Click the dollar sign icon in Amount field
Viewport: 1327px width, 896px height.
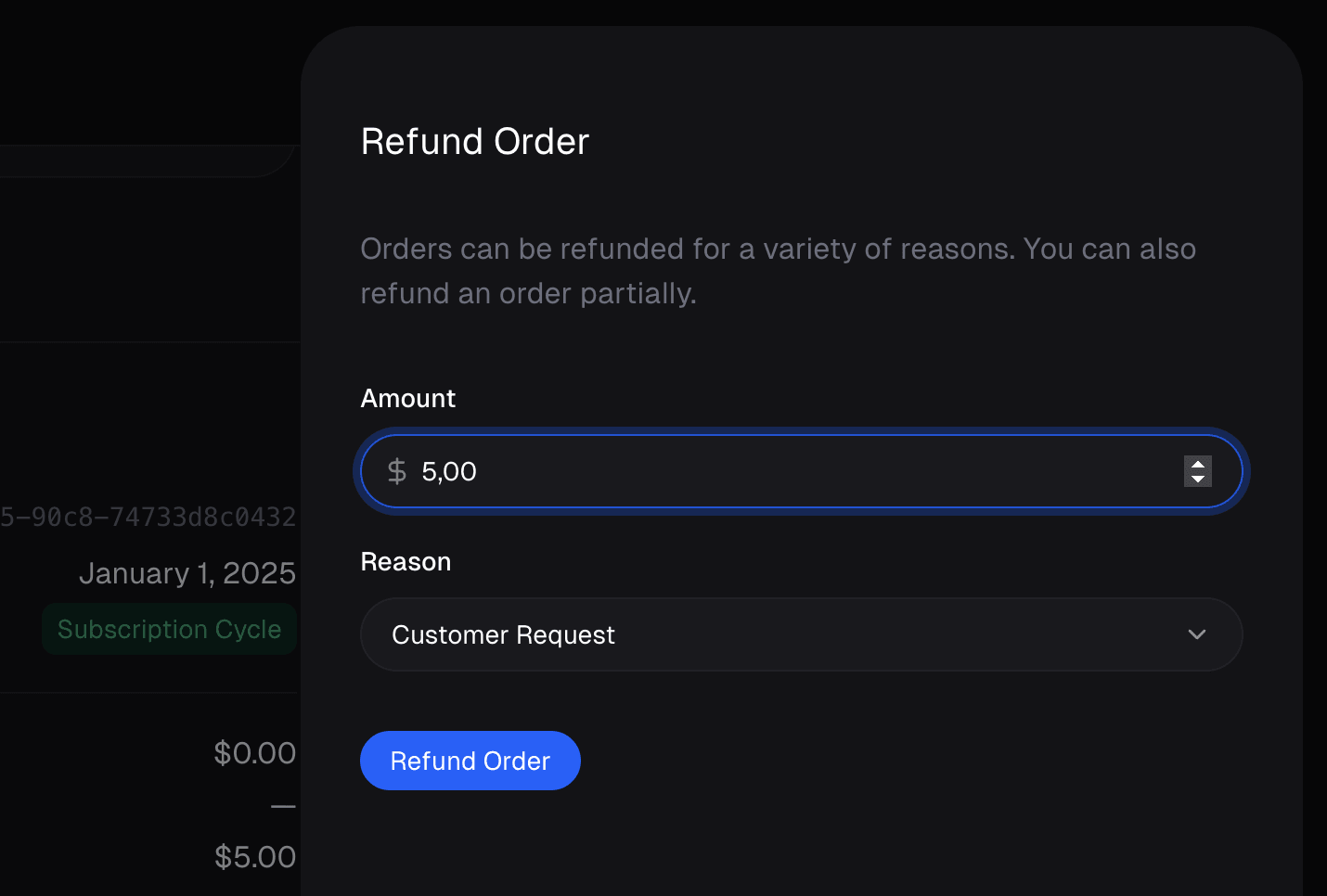click(397, 471)
